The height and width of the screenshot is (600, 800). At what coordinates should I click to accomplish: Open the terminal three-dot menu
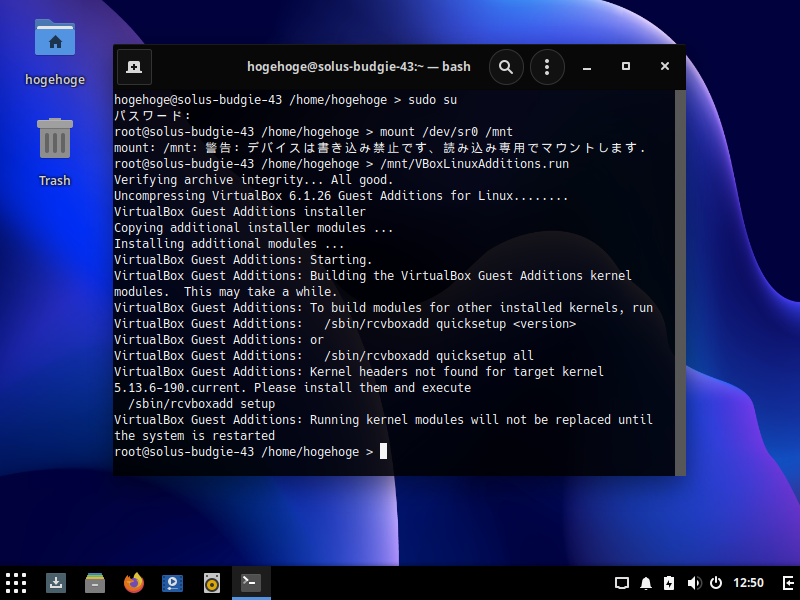547,67
